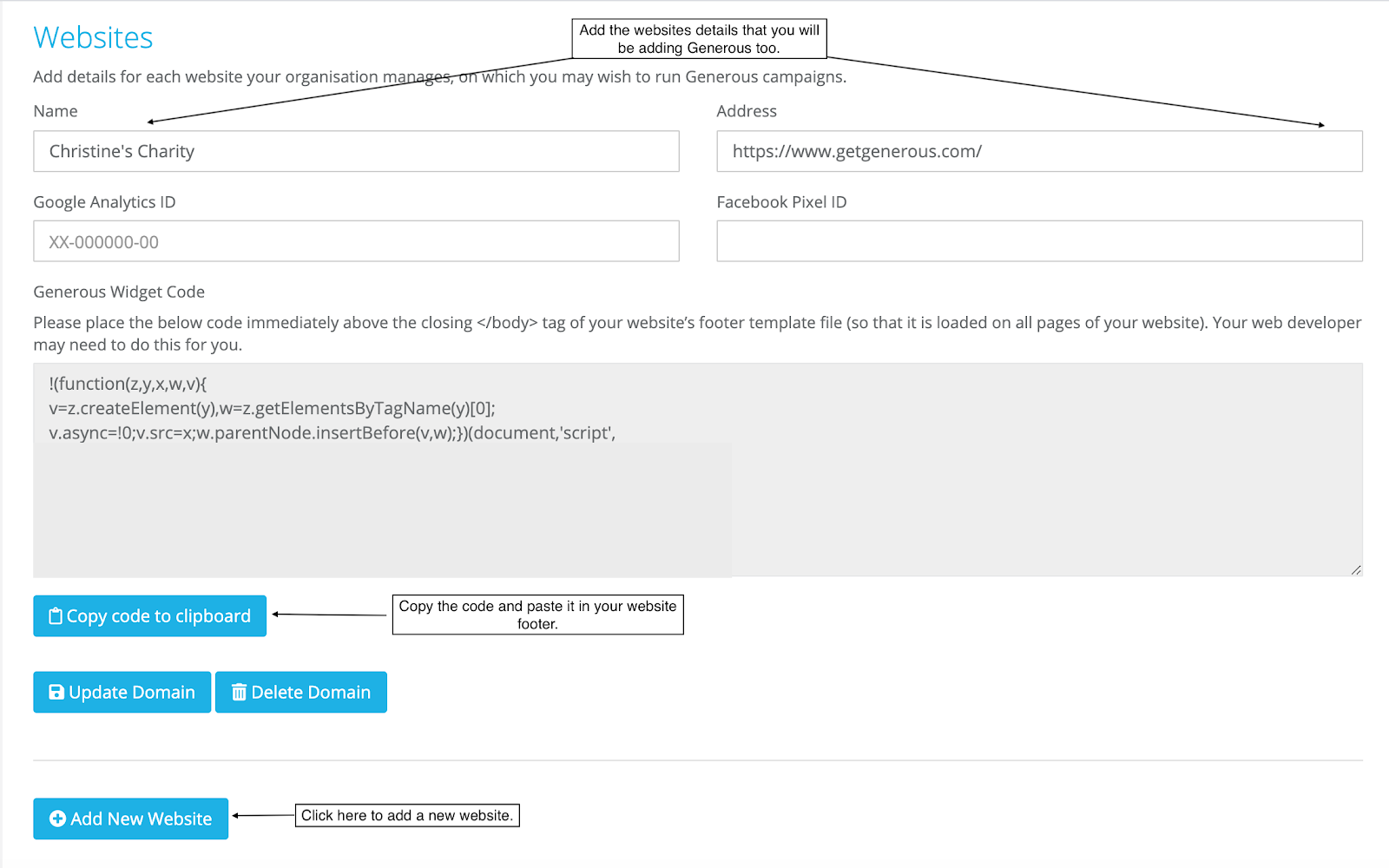1389x868 pixels.
Task: Focus the Name field containing Christine's Charity
Action: (x=356, y=151)
